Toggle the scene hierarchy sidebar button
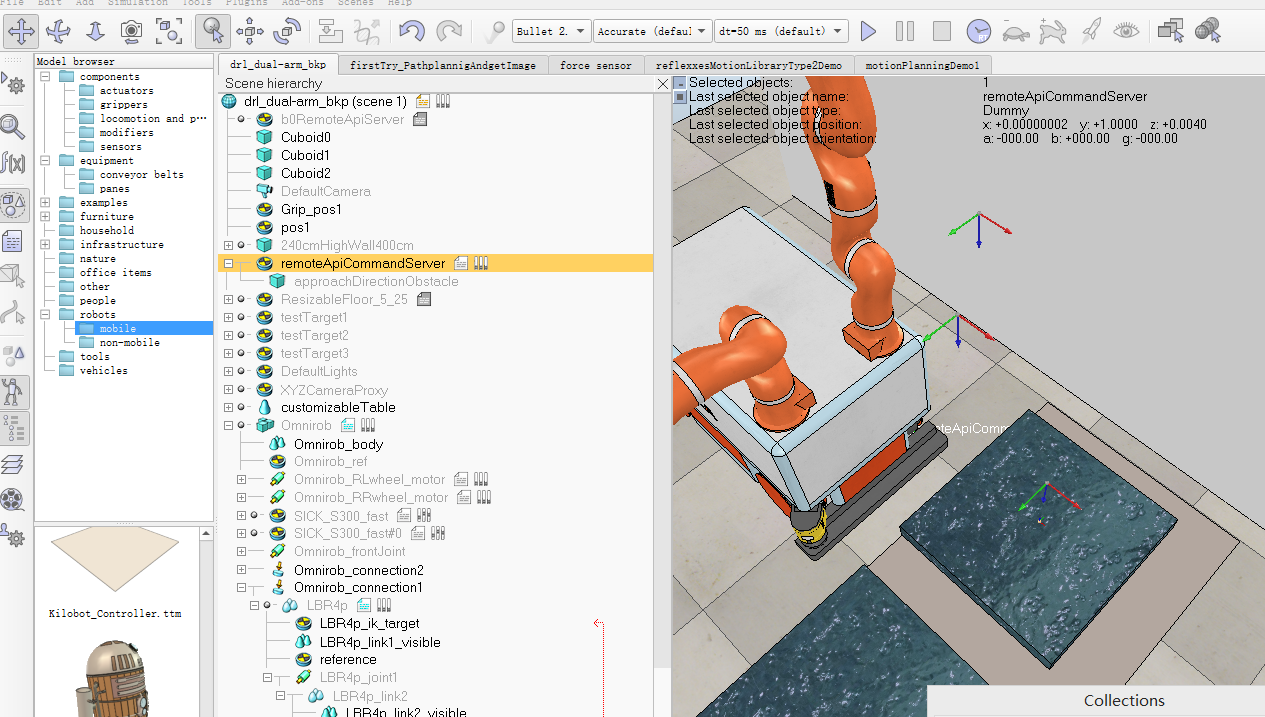The width and height of the screenshot is (1265, 717). (14, 428)
